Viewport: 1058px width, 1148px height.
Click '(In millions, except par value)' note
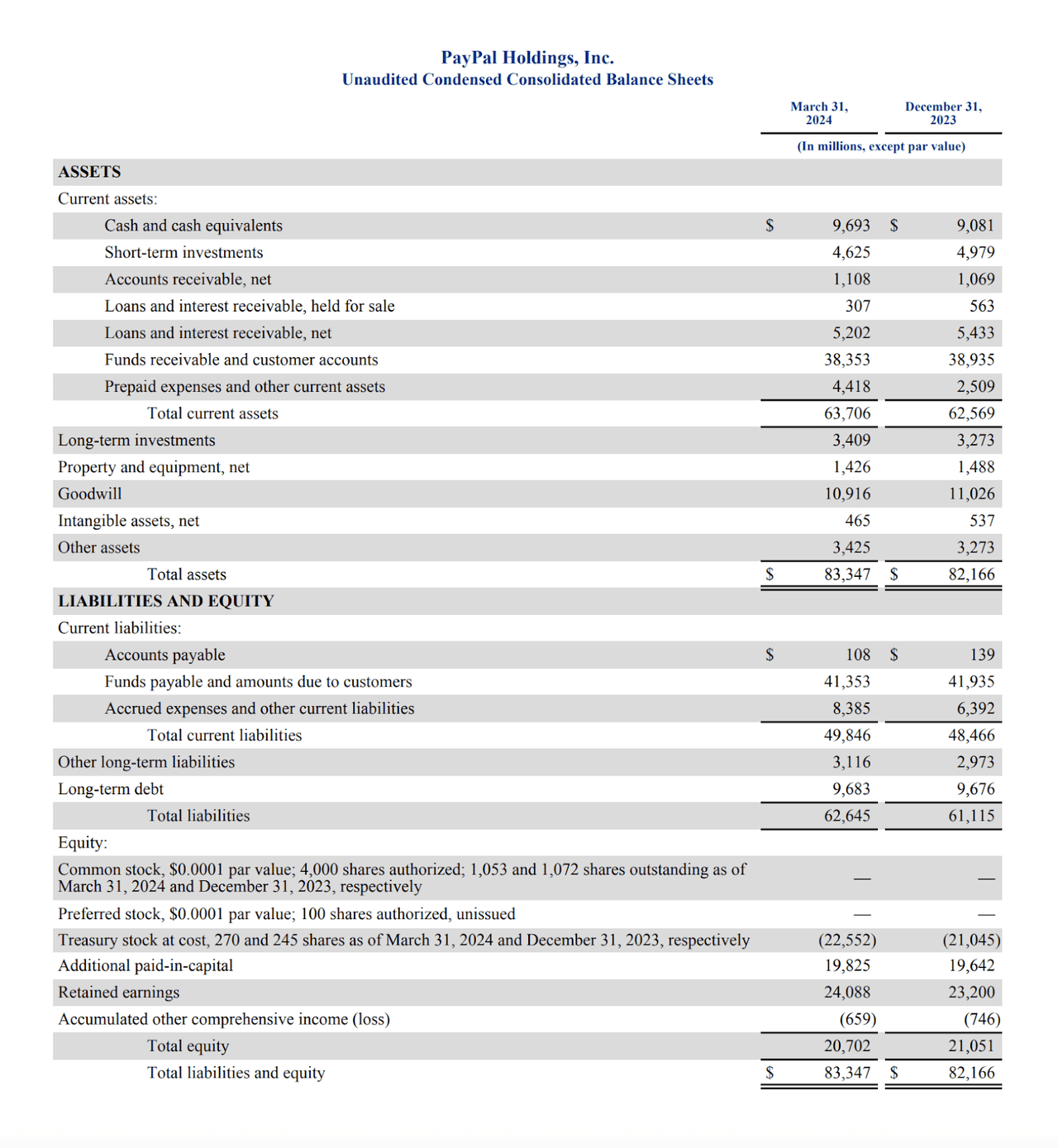[x=881, y=146]
